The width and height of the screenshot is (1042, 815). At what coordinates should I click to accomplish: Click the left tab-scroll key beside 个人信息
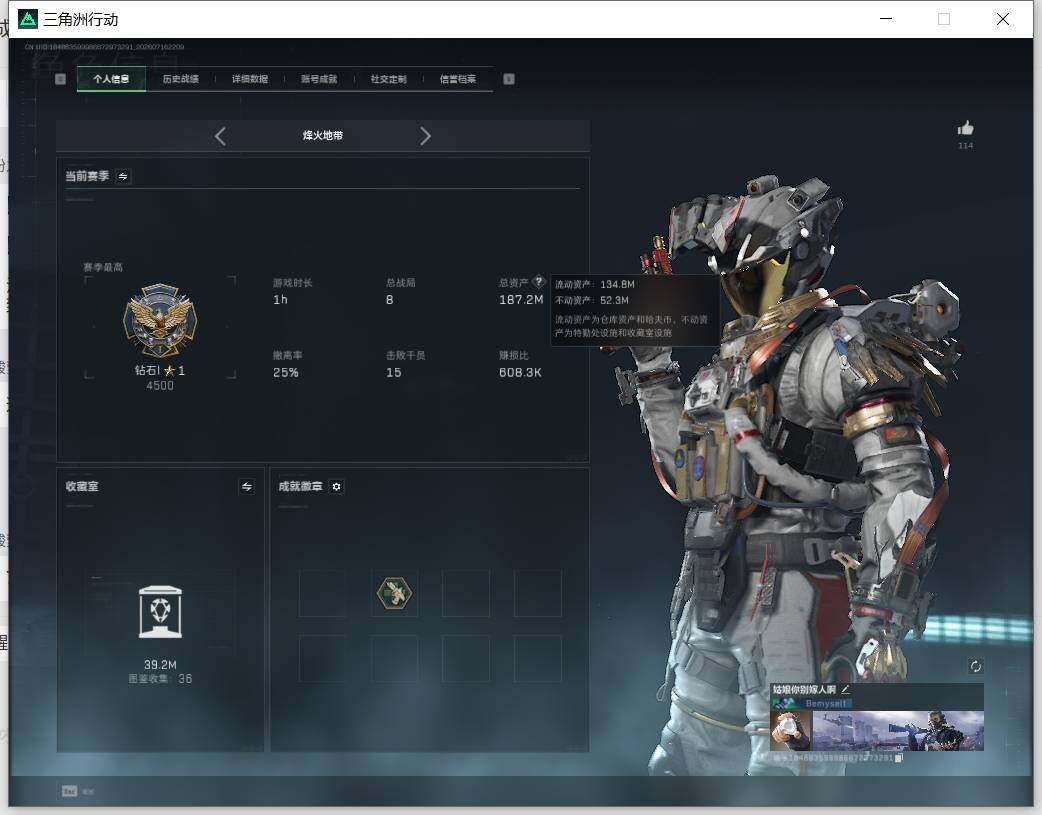point(60,79)
